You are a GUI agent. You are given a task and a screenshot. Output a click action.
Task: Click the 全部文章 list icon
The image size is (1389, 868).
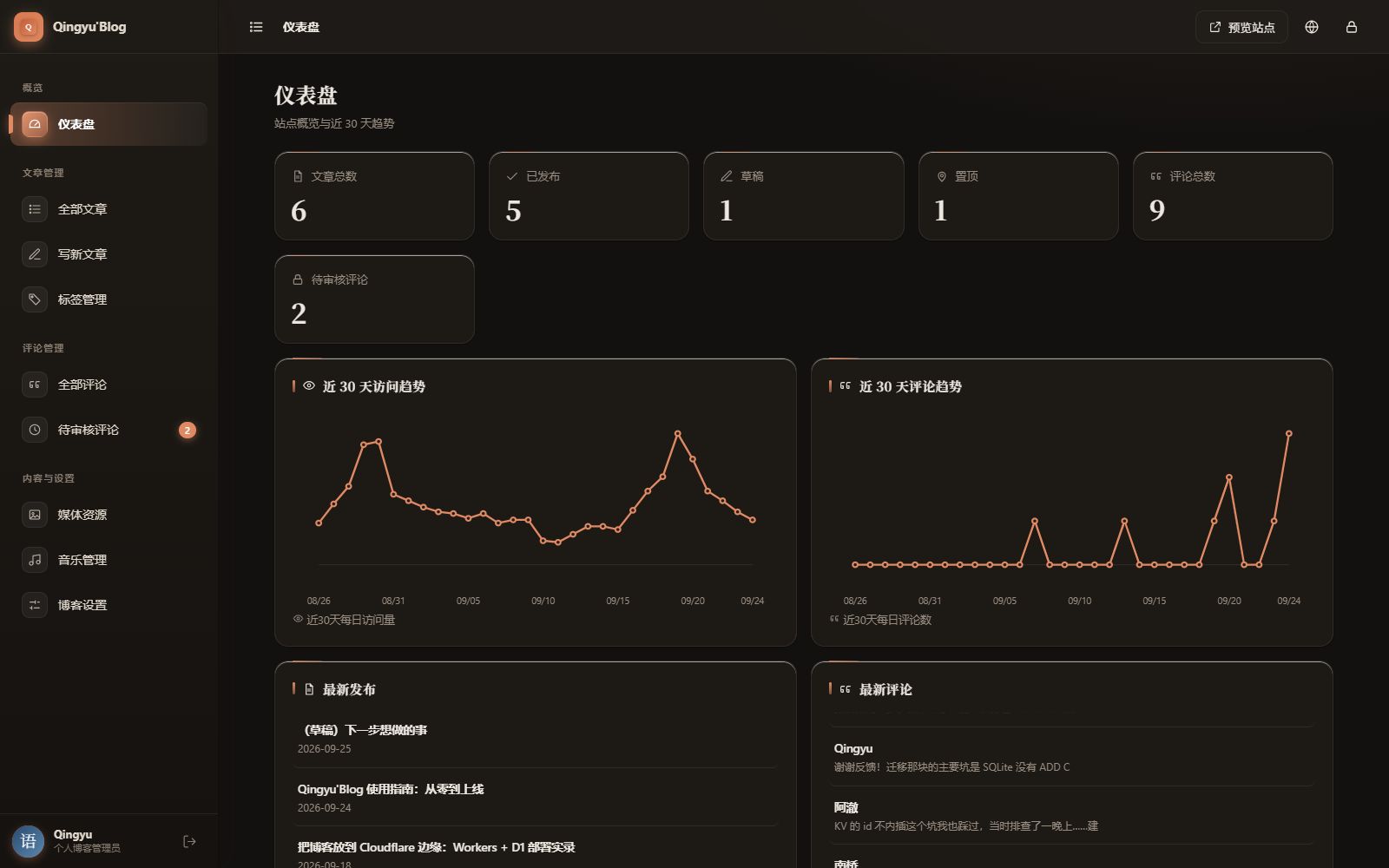(x=35, y=209)
